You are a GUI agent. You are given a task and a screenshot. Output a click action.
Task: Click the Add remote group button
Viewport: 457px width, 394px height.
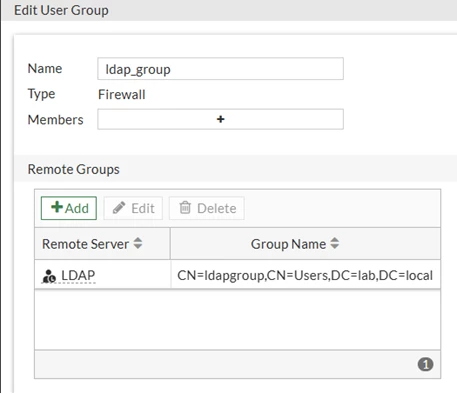pyautogui.click(x=69, y=208)
